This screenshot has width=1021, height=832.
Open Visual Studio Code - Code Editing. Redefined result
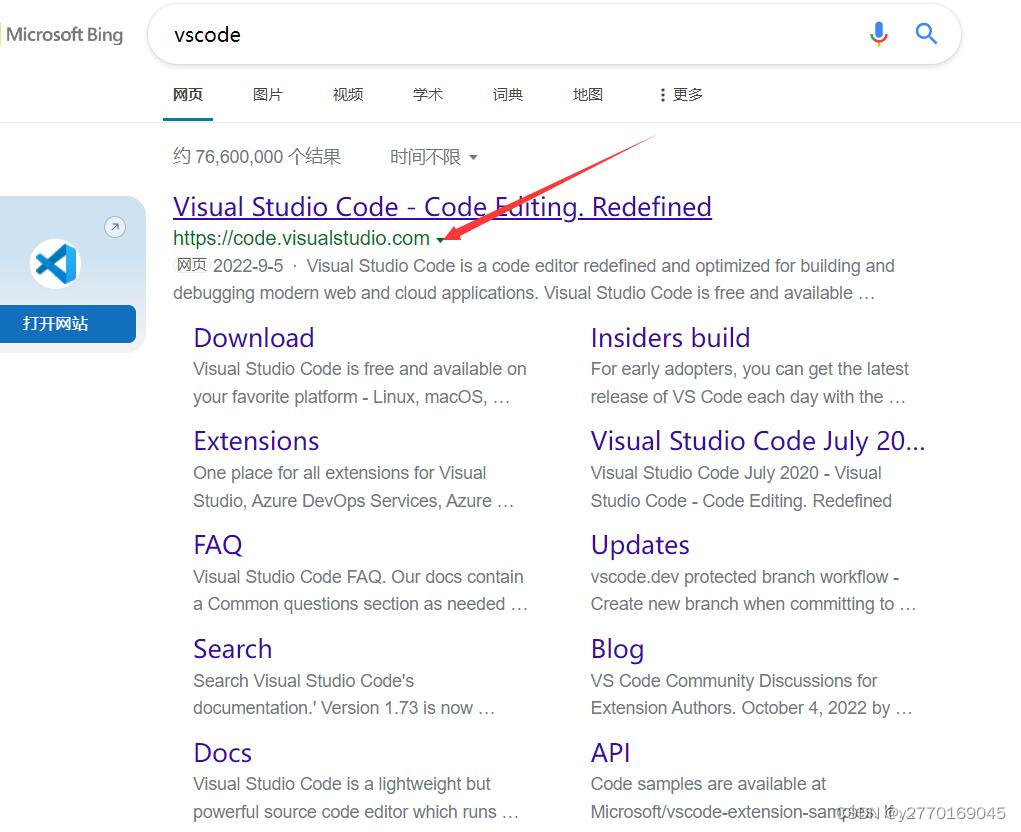[442, 207]
